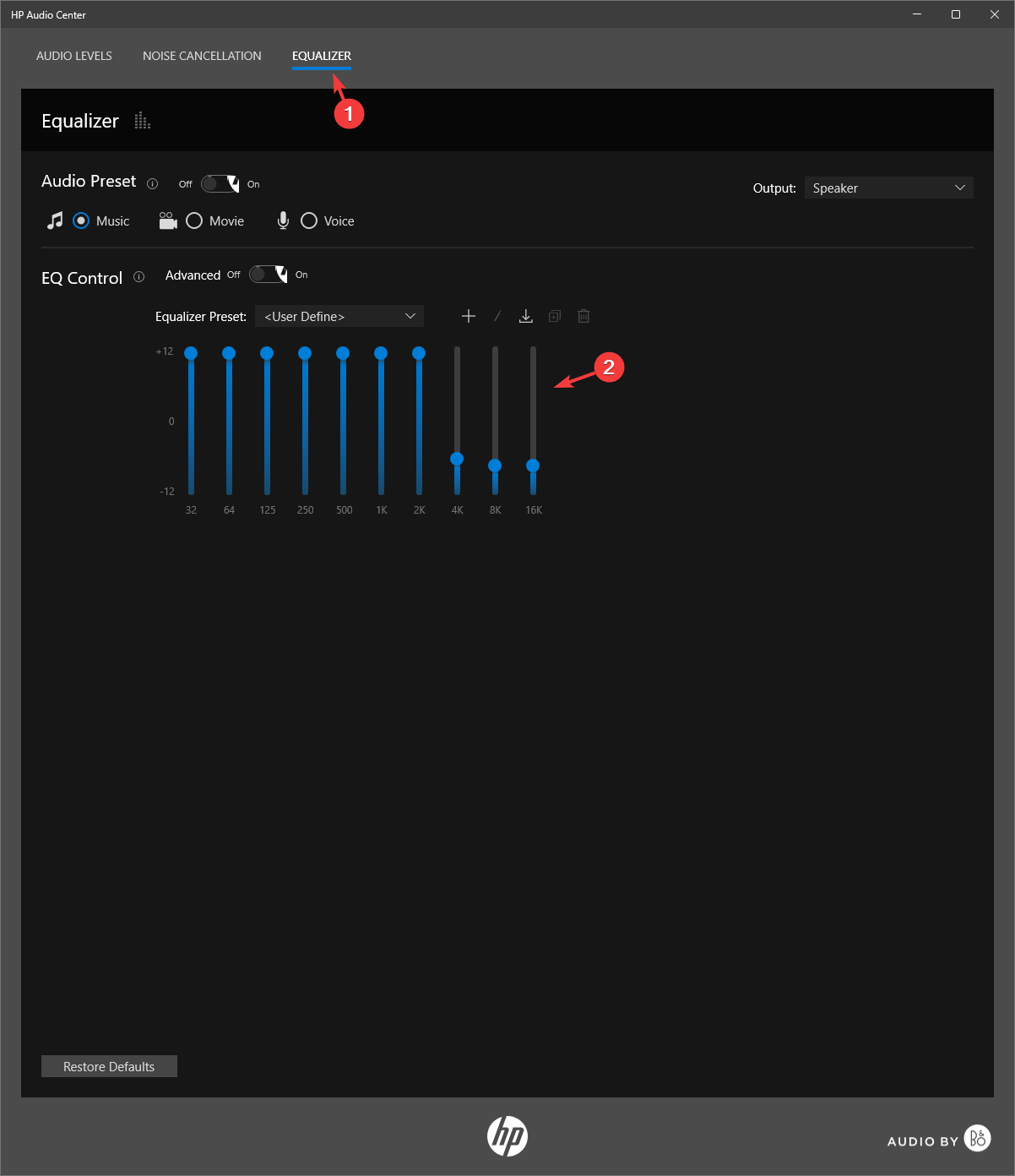Click the 1K slider handle
Viewport: 1015px width, 1176px height.
tap(381, 353)
